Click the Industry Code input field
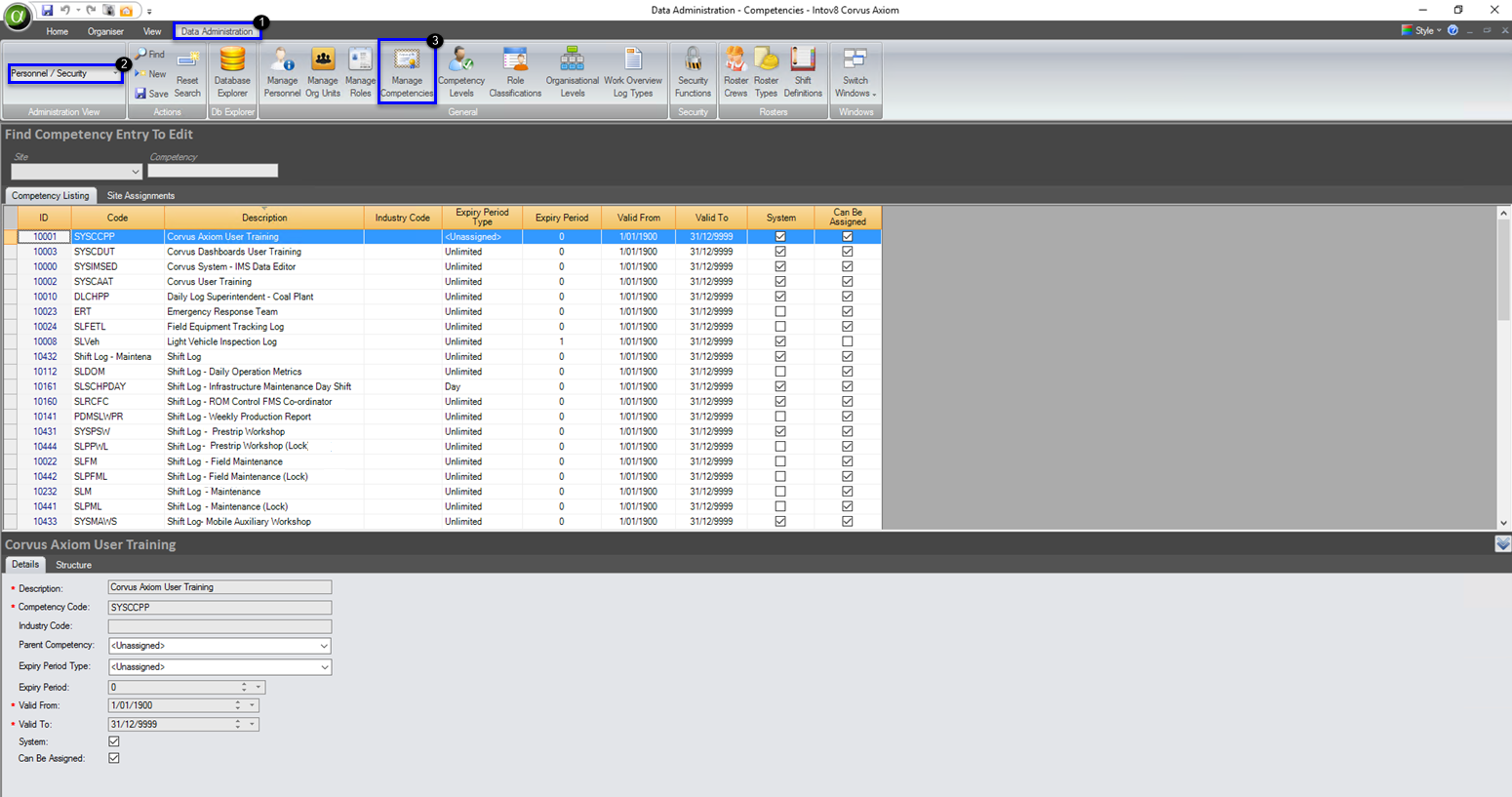 (x=219, y=626)
